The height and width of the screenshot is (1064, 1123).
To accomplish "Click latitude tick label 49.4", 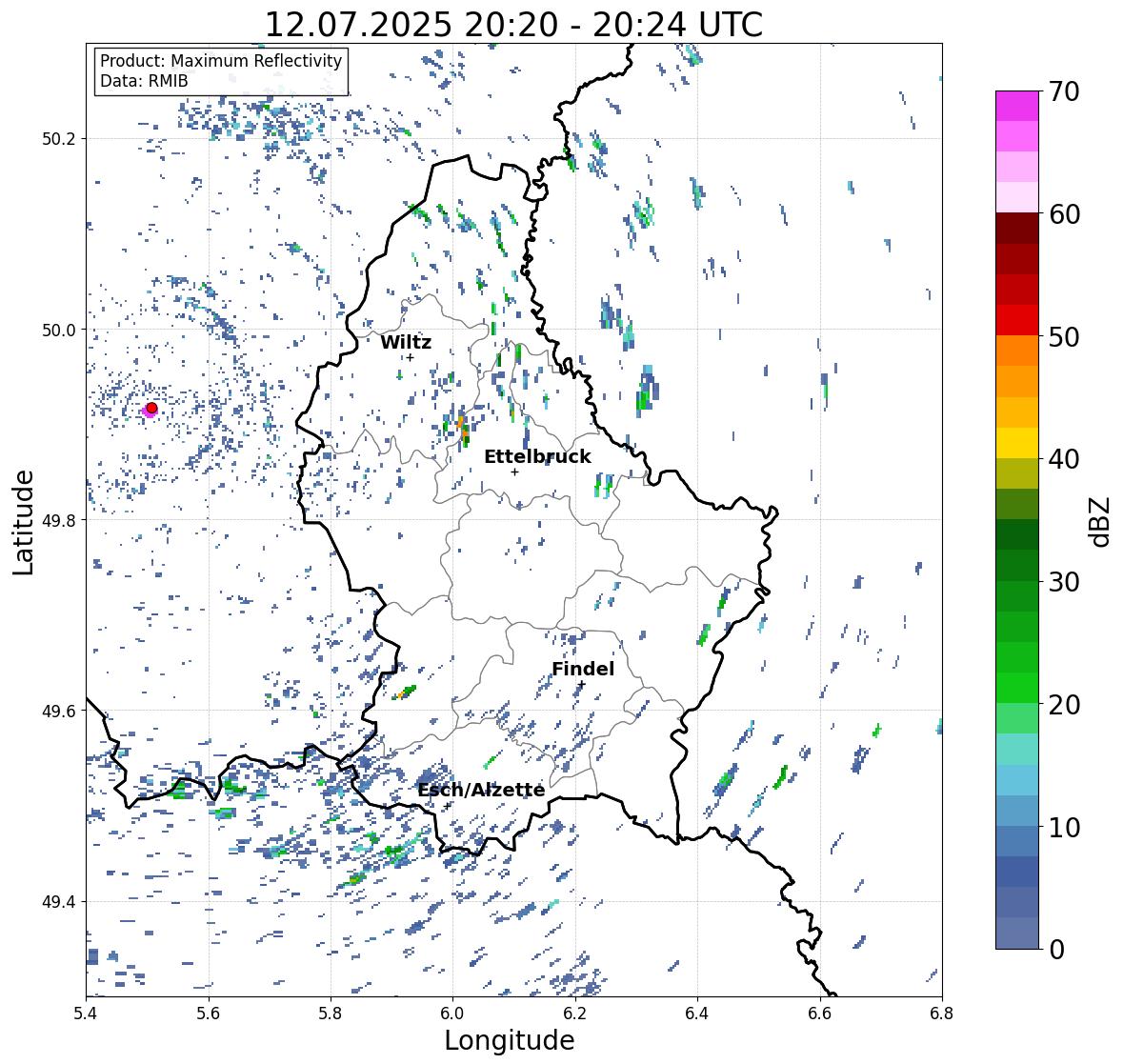I will (x=59, y=902).
